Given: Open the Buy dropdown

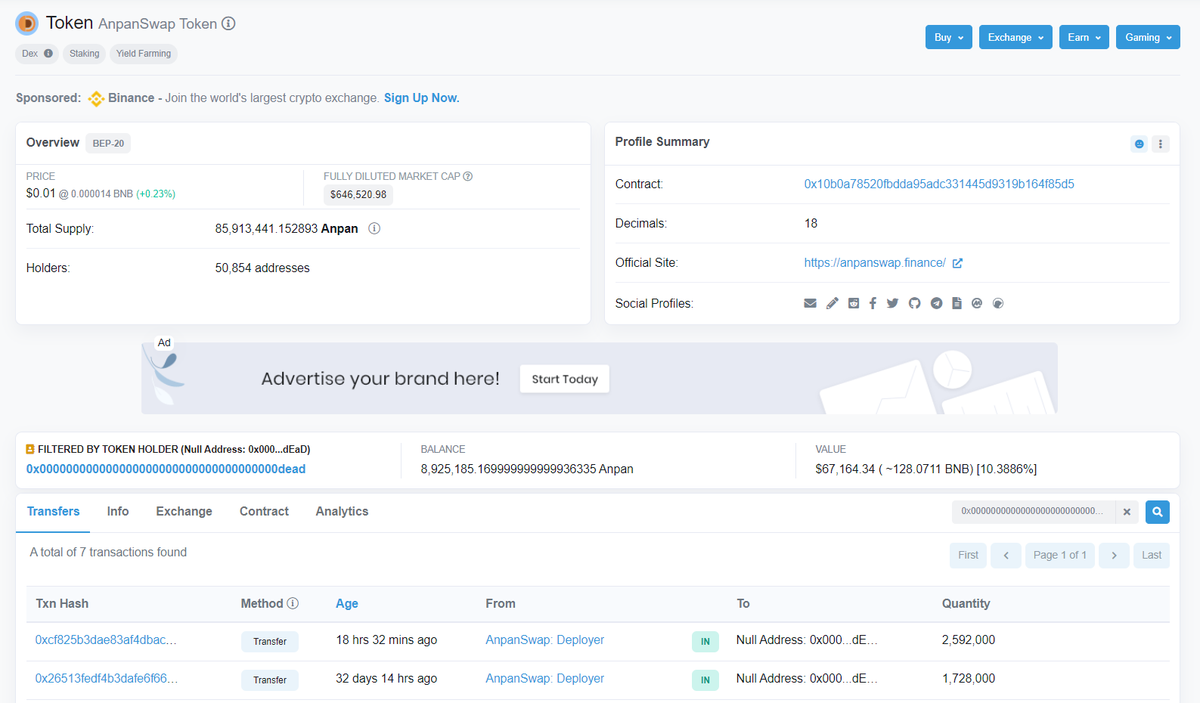Looking at the screenshot, I should click(949, 38).
